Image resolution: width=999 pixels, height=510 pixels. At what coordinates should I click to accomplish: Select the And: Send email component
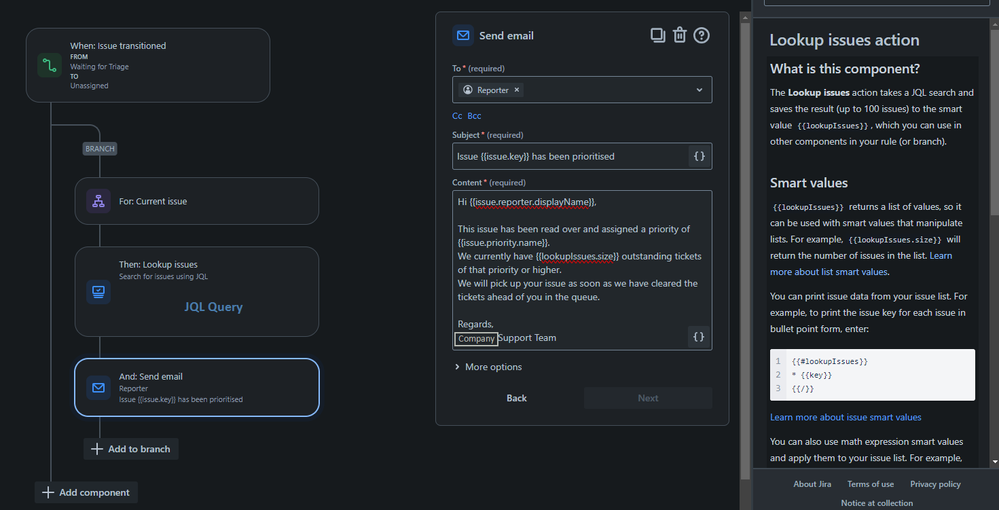(x=197, y=388)
